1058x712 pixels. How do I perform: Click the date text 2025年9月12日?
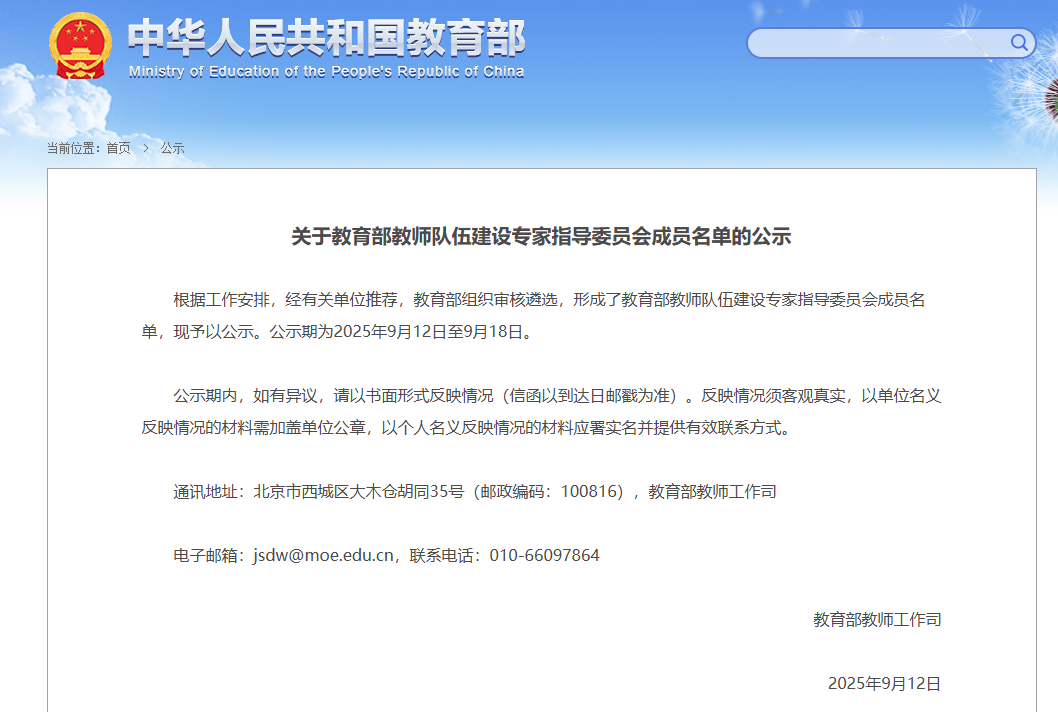click(883, 683)
